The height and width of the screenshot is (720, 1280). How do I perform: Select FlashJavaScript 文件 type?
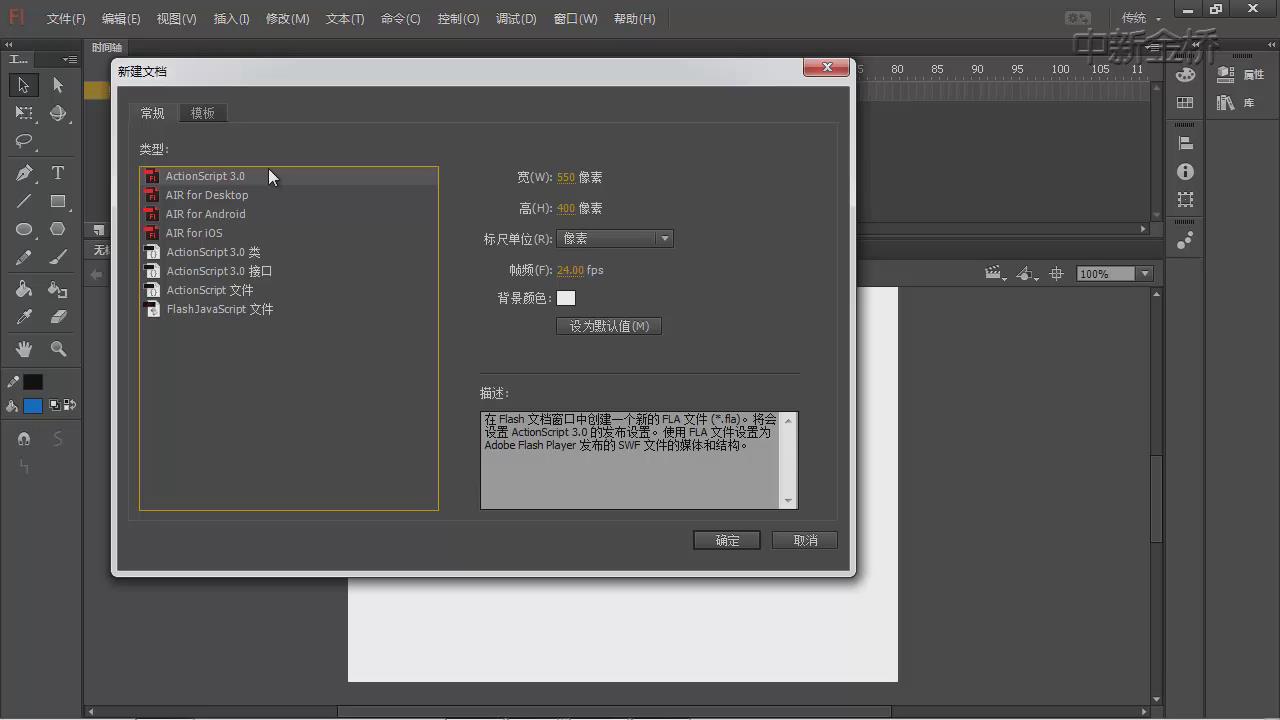(289, 309)
